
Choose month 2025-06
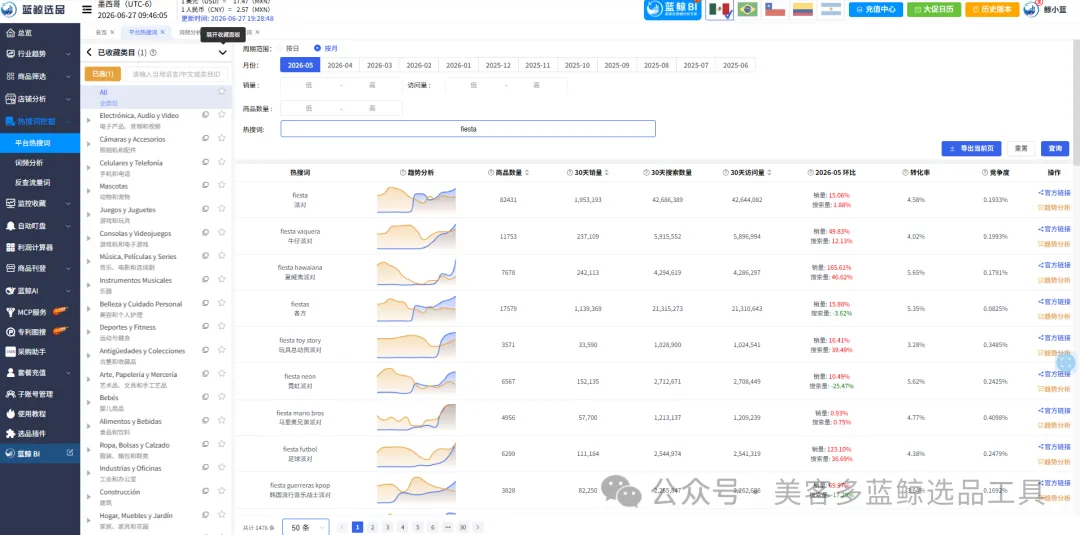736,65
